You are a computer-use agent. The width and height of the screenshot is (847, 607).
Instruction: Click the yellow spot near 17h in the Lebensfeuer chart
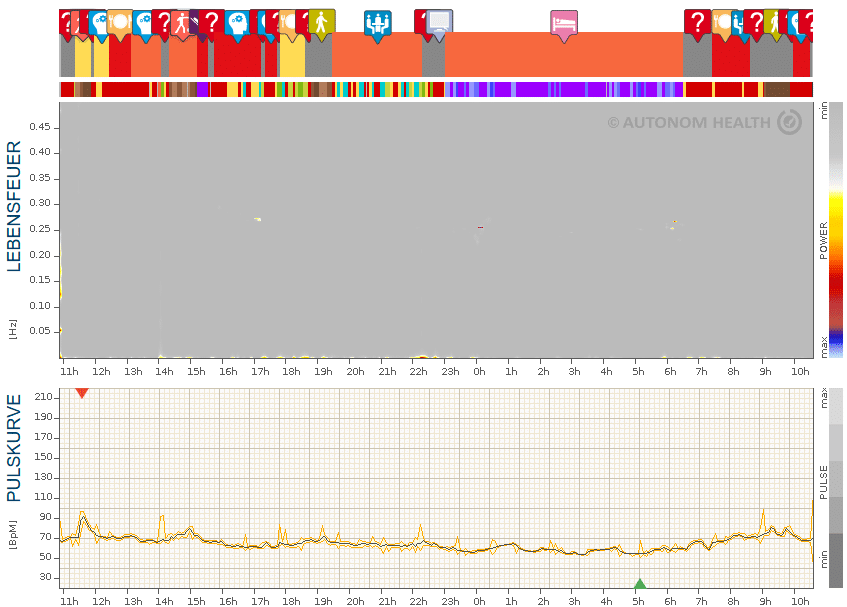[258, 219]
